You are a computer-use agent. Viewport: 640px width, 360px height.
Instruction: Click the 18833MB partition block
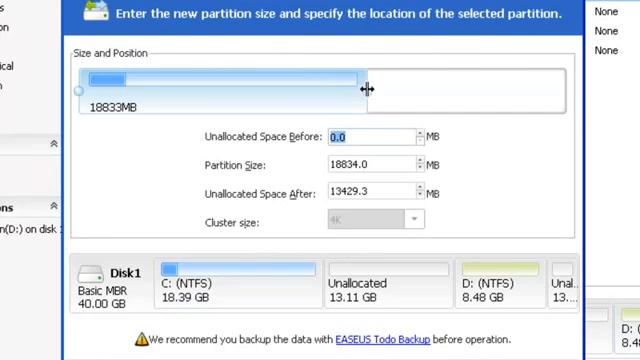[x=223, y=91]
